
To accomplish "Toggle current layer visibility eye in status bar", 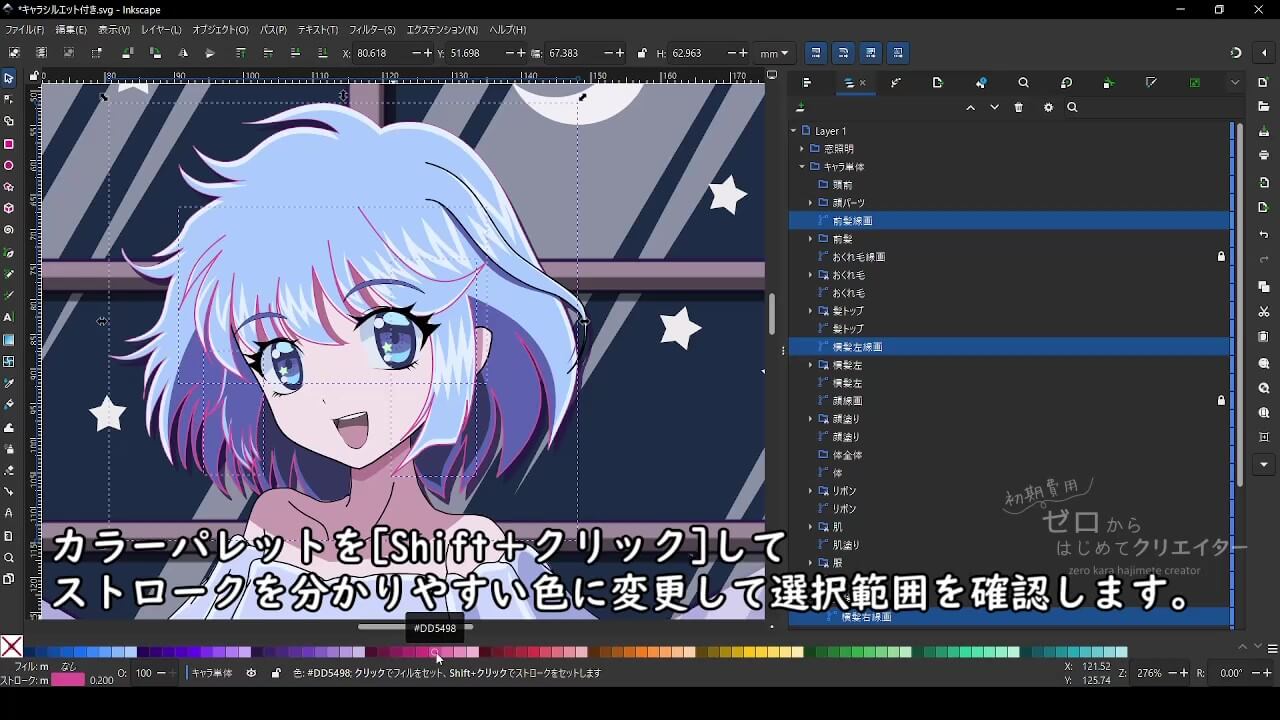I will click(x=251, y=674).
